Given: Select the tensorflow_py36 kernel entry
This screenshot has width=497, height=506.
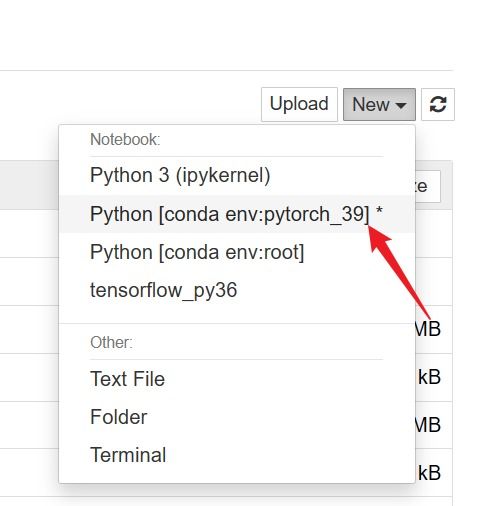Looking at the screenshot, I should point(237,290).
